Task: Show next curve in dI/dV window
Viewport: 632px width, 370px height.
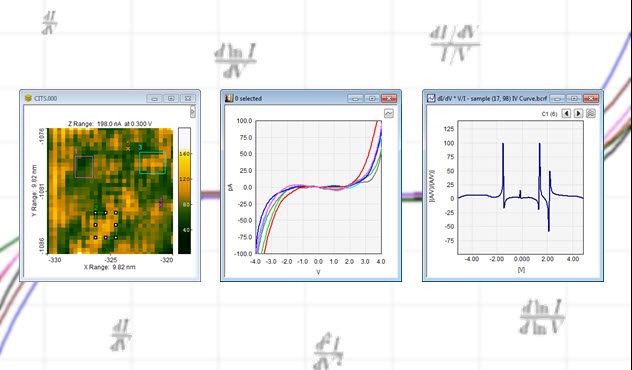Action: click(578, 114)
